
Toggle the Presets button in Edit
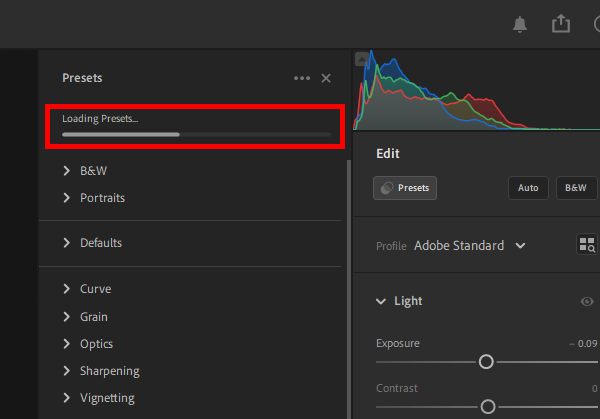coord(405,187)
